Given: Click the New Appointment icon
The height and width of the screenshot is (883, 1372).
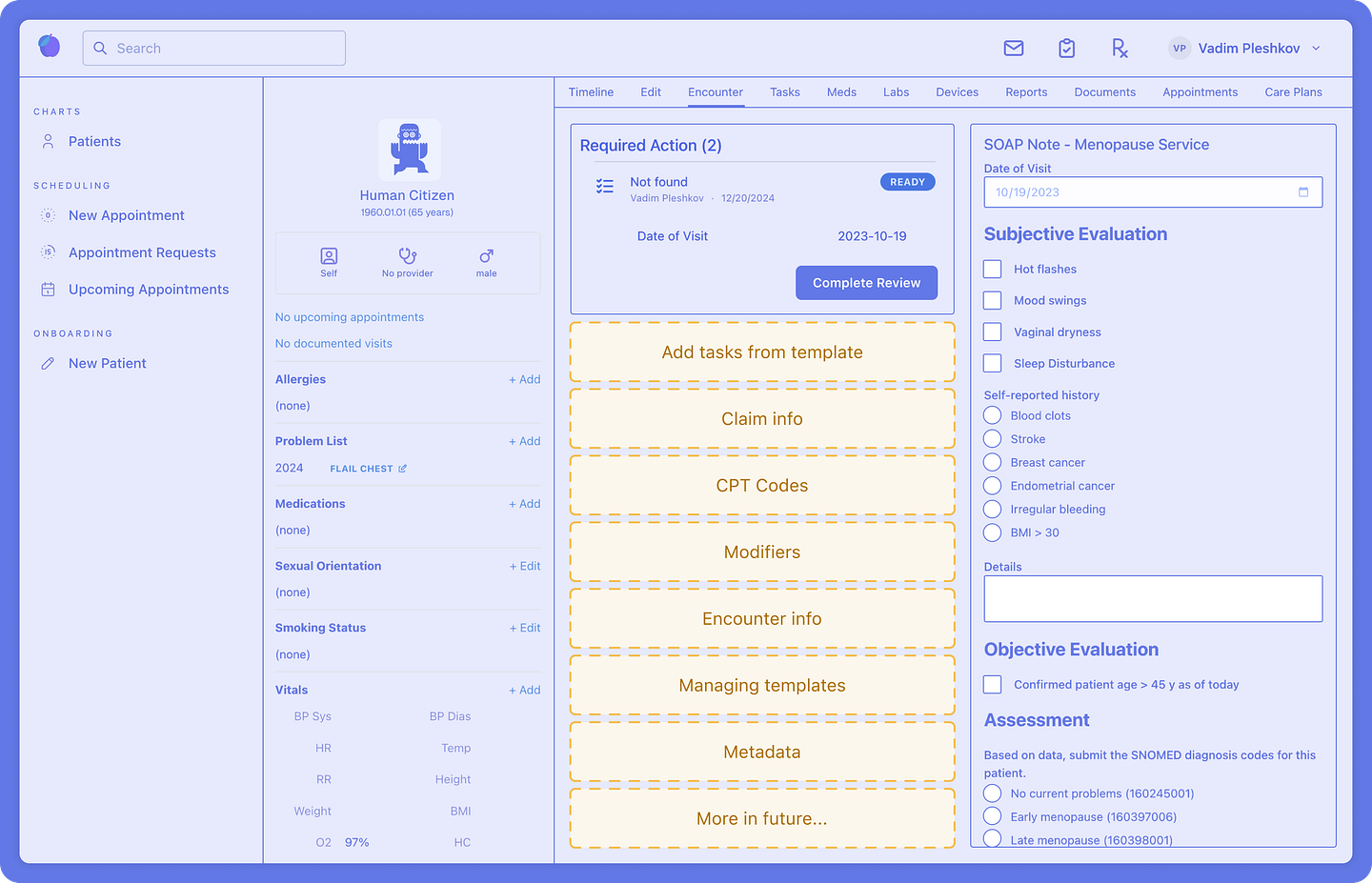Looking at the screenshot, I should tap(48, 215).
